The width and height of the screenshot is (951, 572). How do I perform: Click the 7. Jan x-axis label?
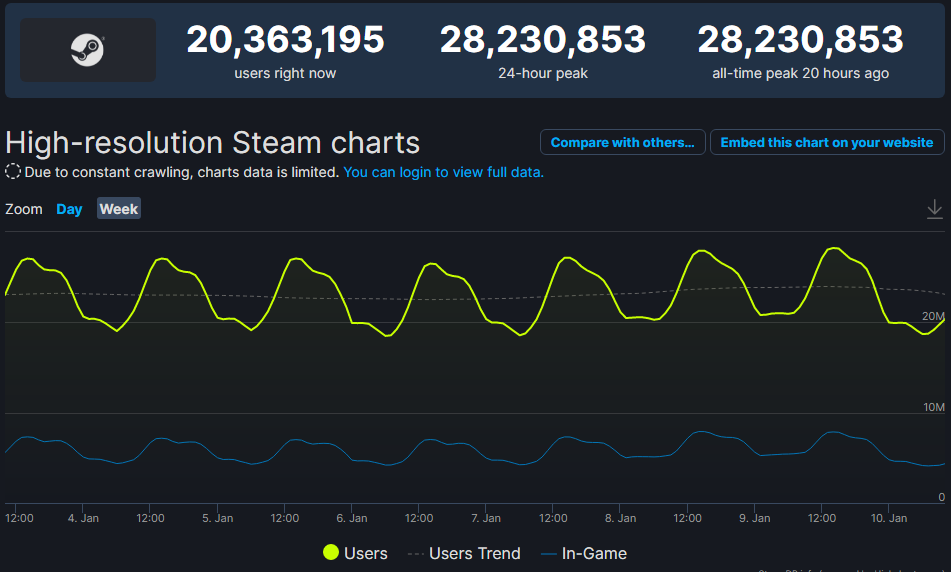486,518
